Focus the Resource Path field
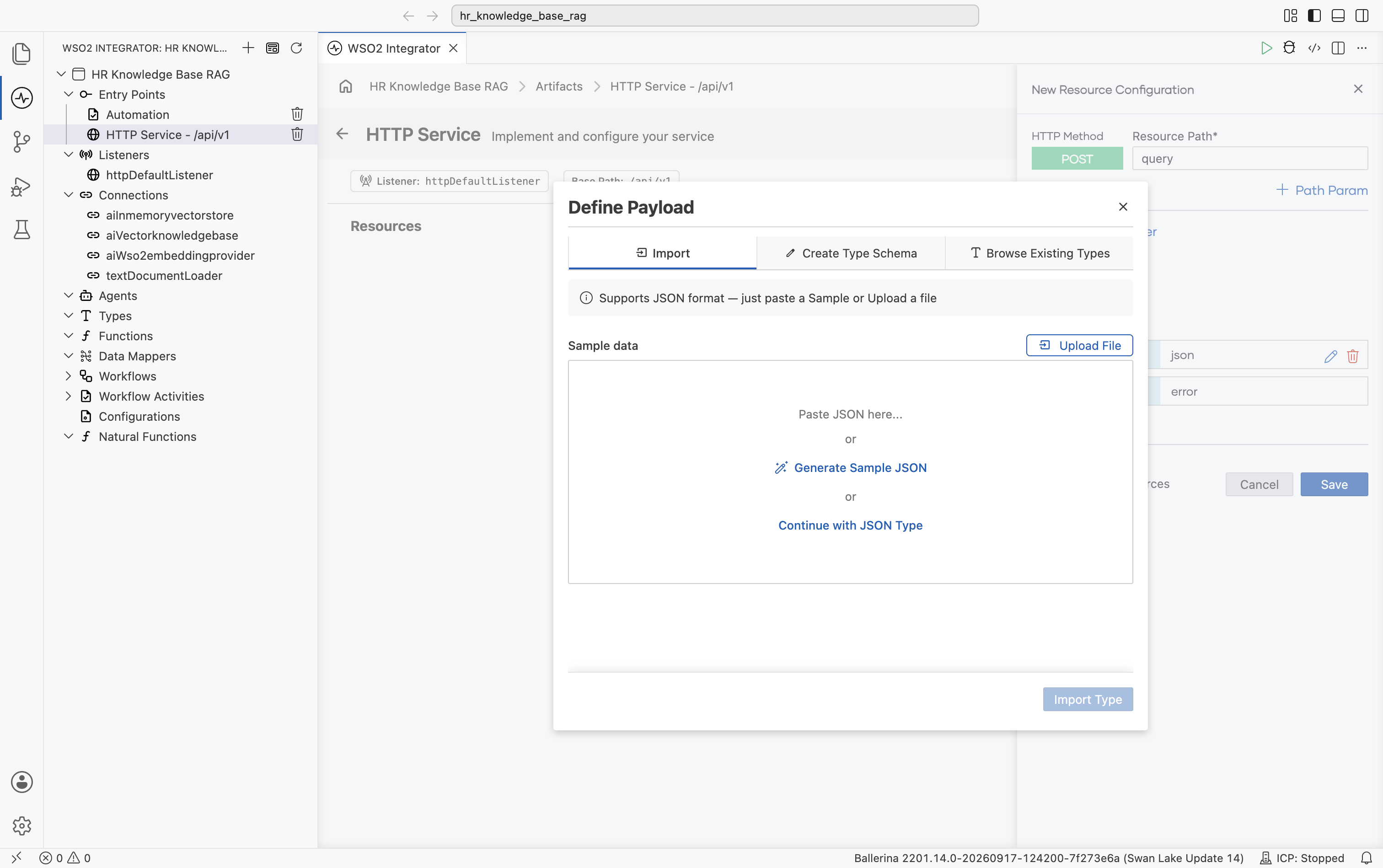The image size is (1383, 868). [x=1250, y=158]
